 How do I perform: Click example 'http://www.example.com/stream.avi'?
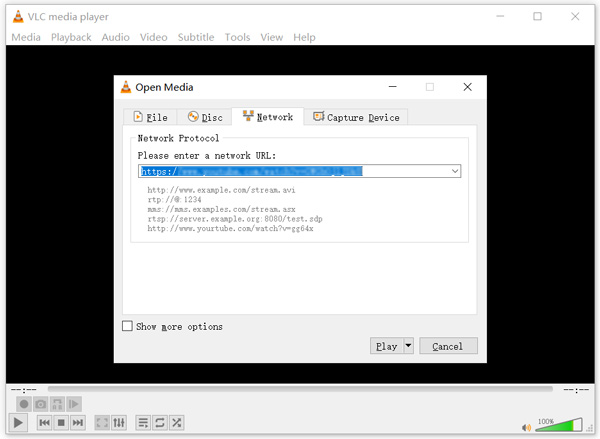(221, 190)
